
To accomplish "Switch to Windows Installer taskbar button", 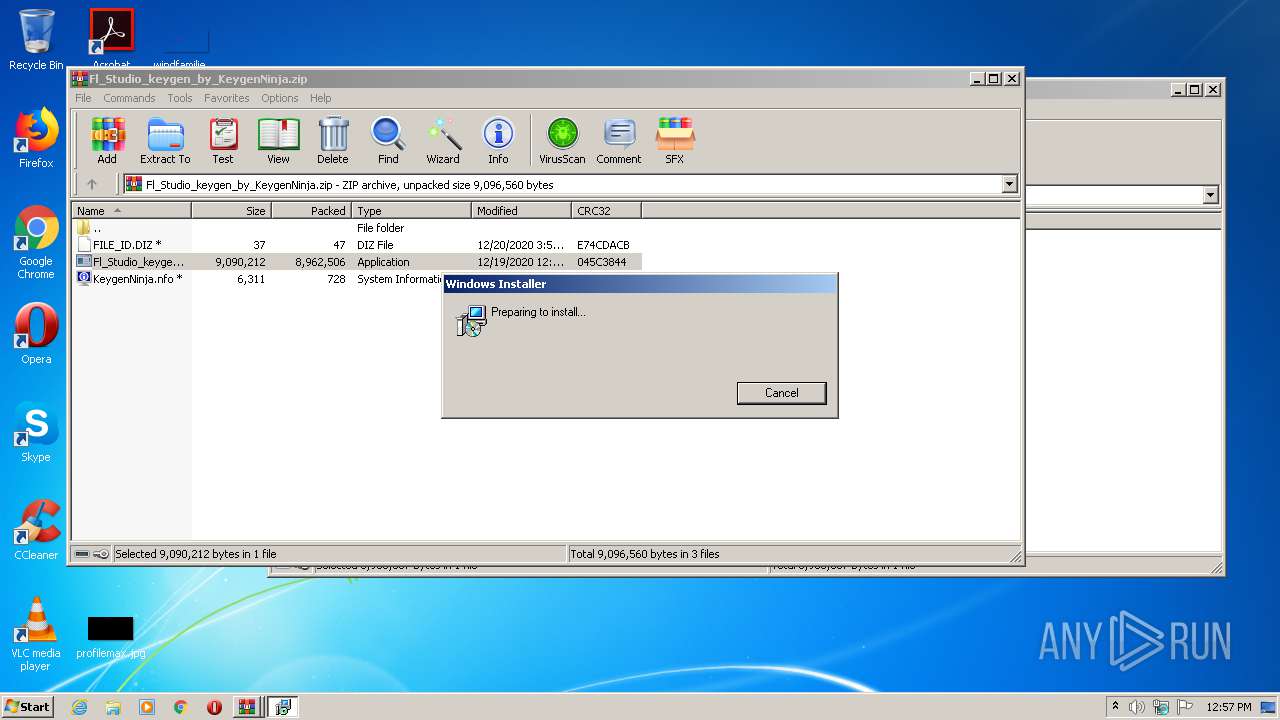I will [282, 707].
